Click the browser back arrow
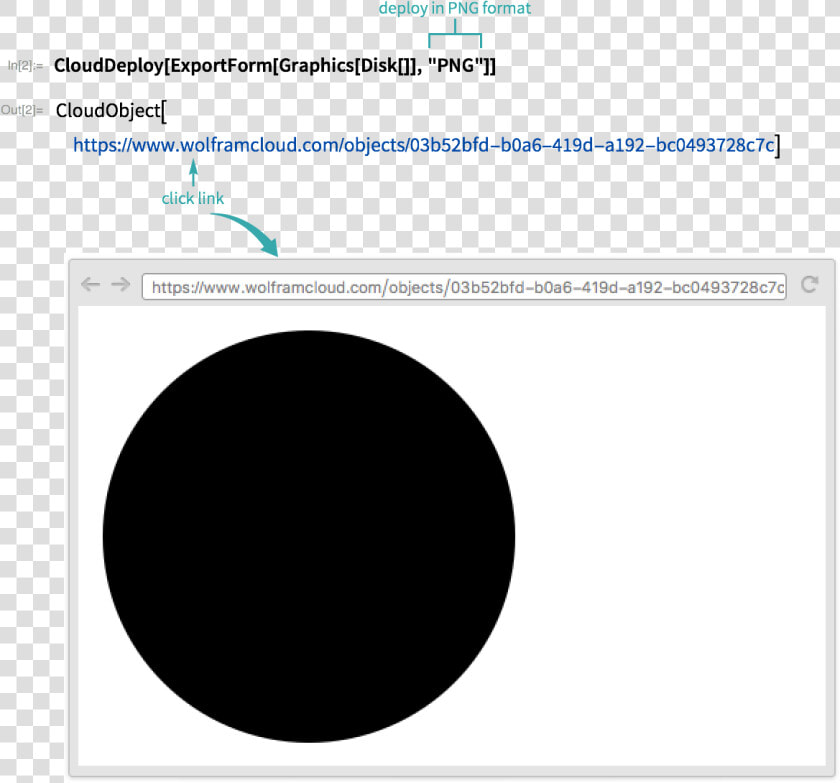Image resolution: width=840 pixels, height=783 pixels. (91, 284)
